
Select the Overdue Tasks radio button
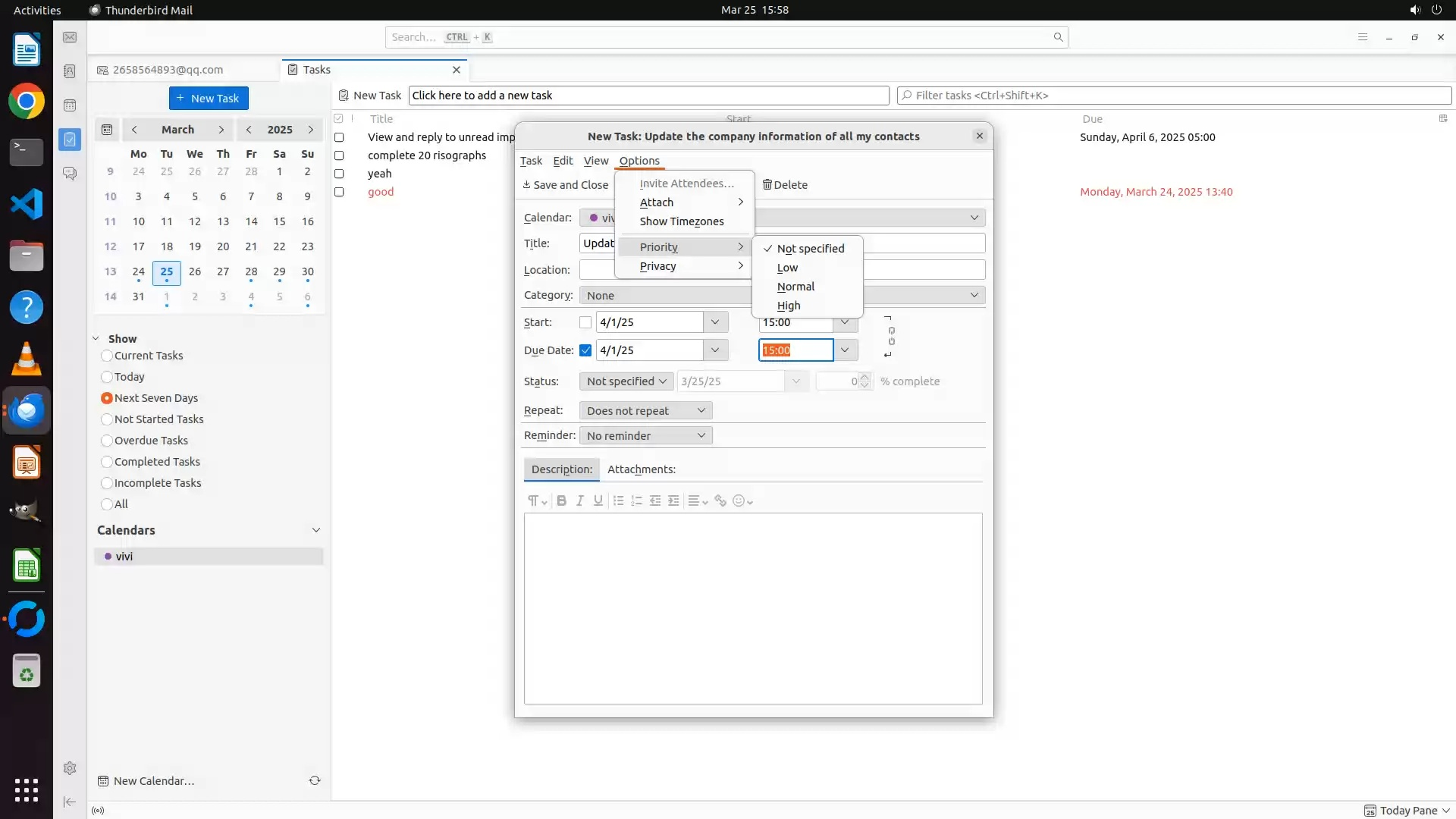tap(107, 441)
